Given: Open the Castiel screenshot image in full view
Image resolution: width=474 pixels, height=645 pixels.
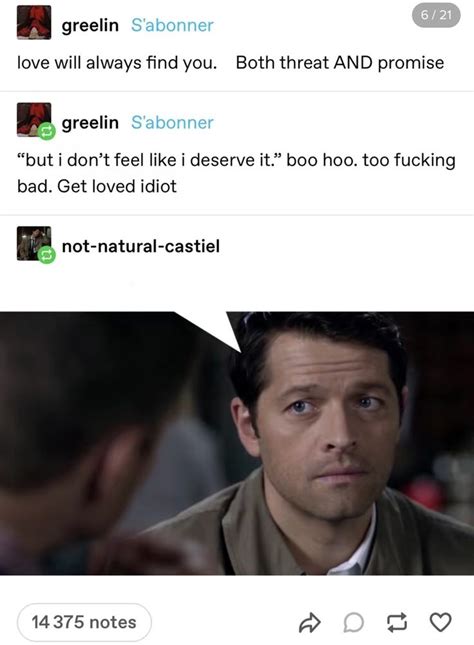Looking at the screenshot, I should 237,443.
